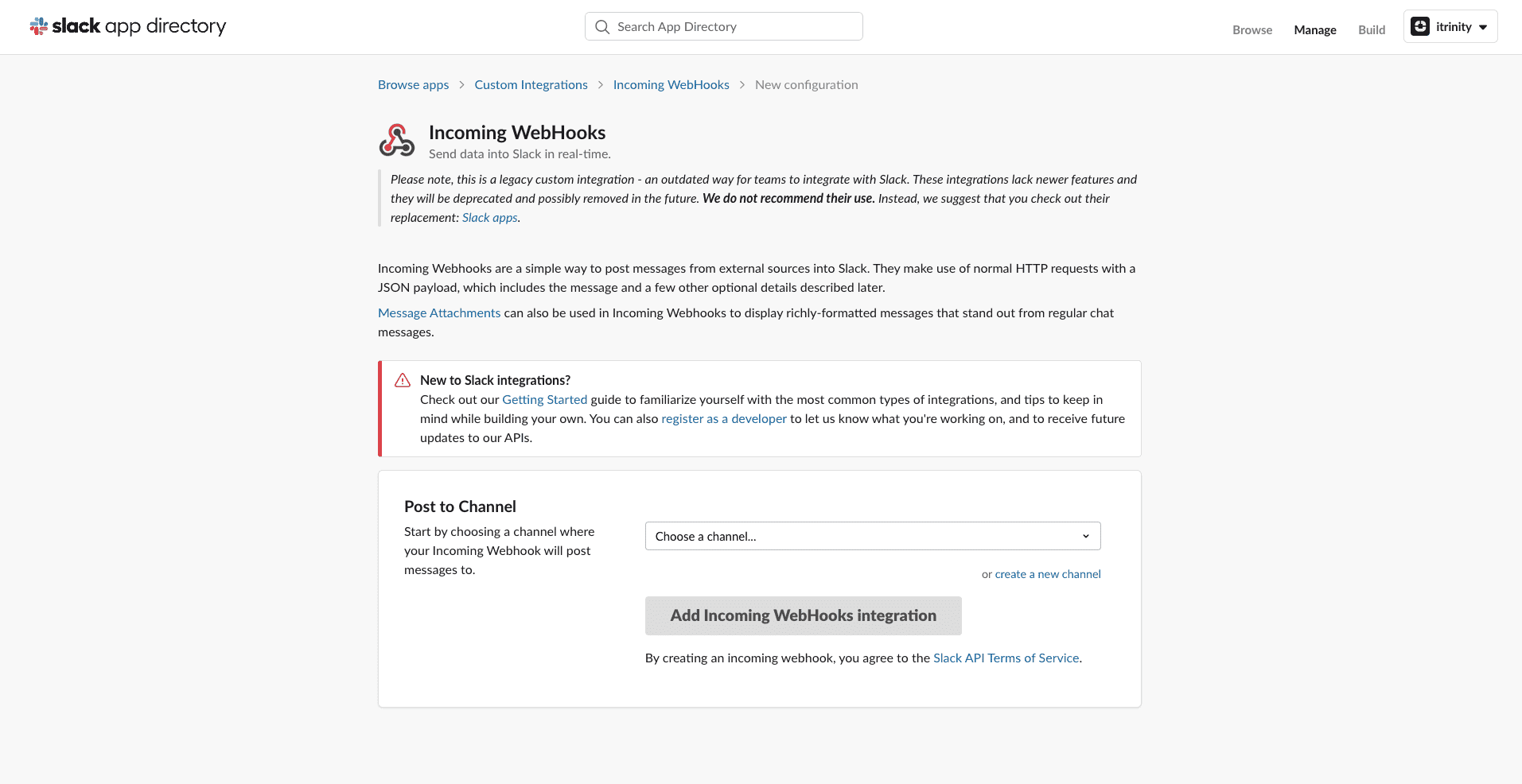The height and width of the screenshot is (784, 1522).
Task: Open the Message Attachments link
Action: tap(438, 312)
